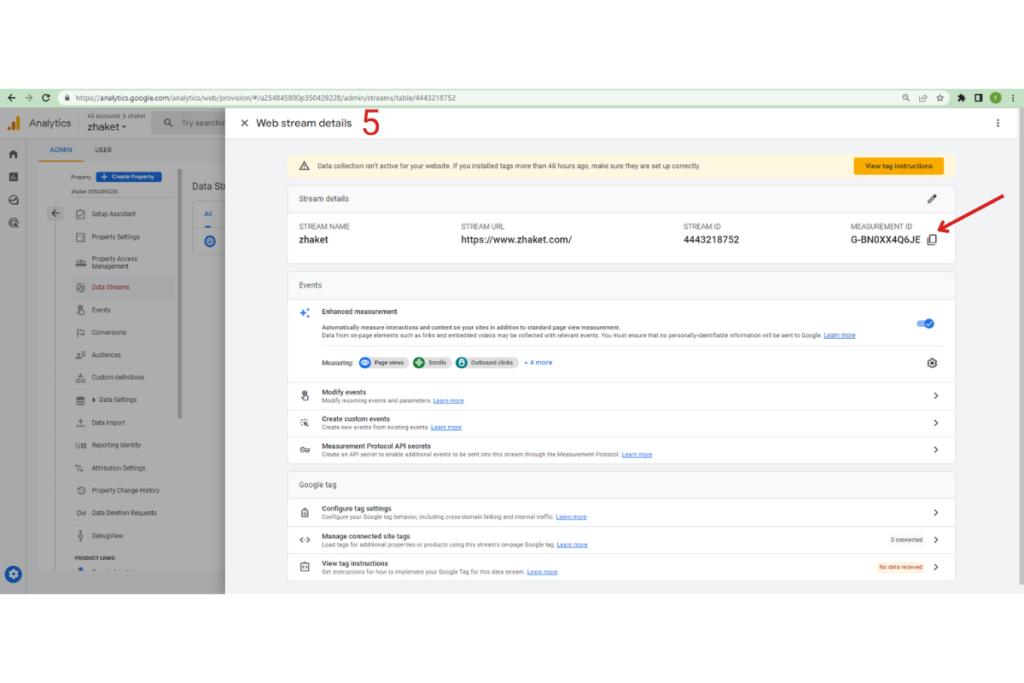Viewport: 1024px width, 683px height.
Task: Open the Advertising icon in left sidebar
Action: [13, 223]
